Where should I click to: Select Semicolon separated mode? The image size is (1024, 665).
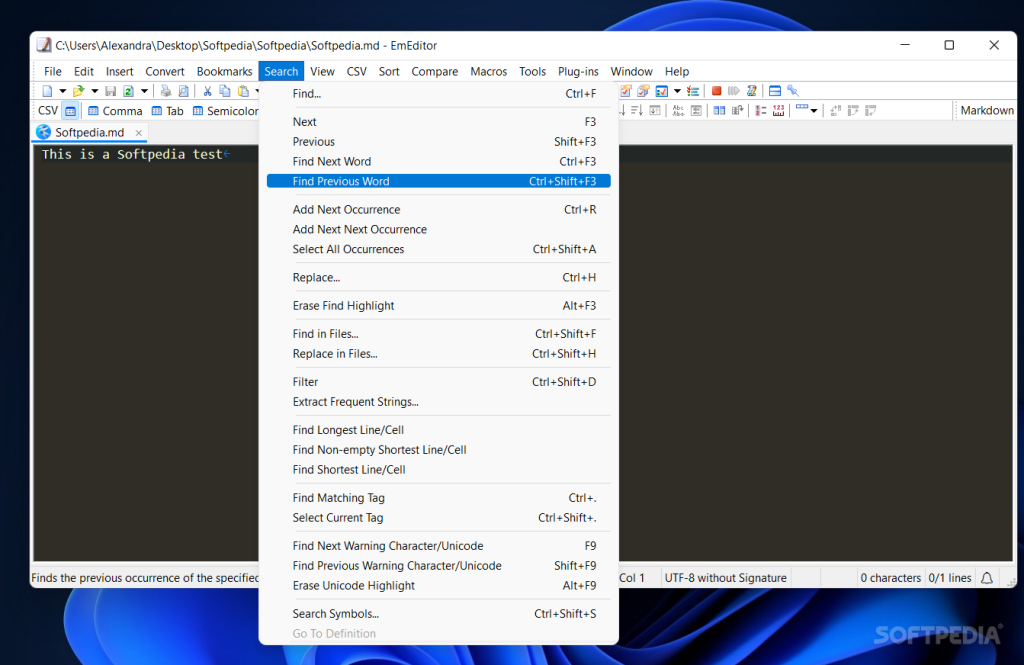click(225, 111)
